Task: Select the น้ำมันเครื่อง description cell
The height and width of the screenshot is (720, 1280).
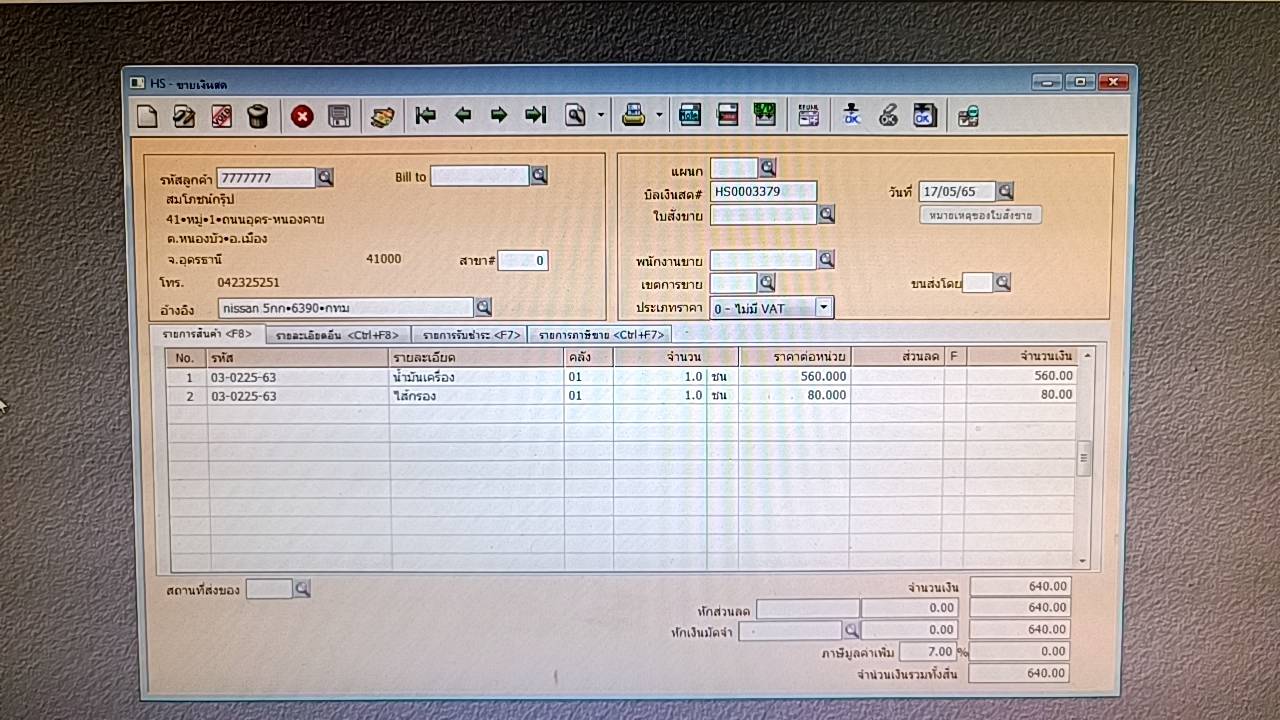Action: 476,377
